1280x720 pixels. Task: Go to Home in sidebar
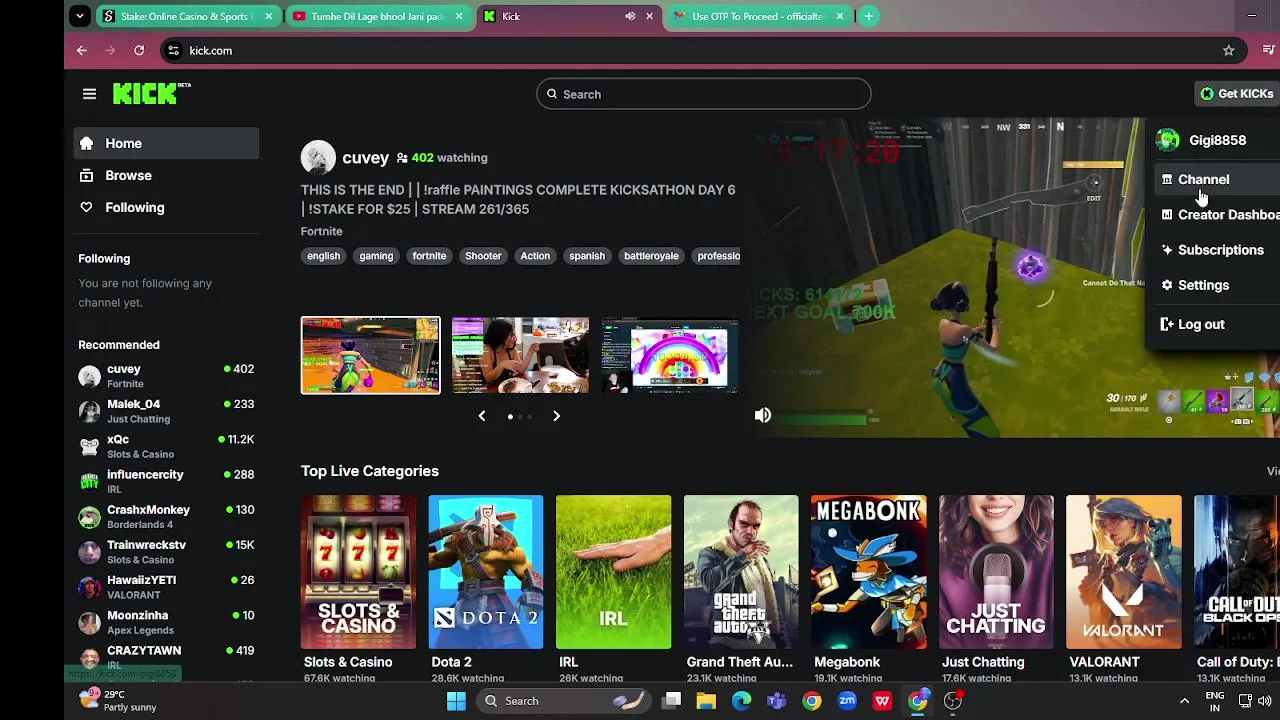[166, 143]
